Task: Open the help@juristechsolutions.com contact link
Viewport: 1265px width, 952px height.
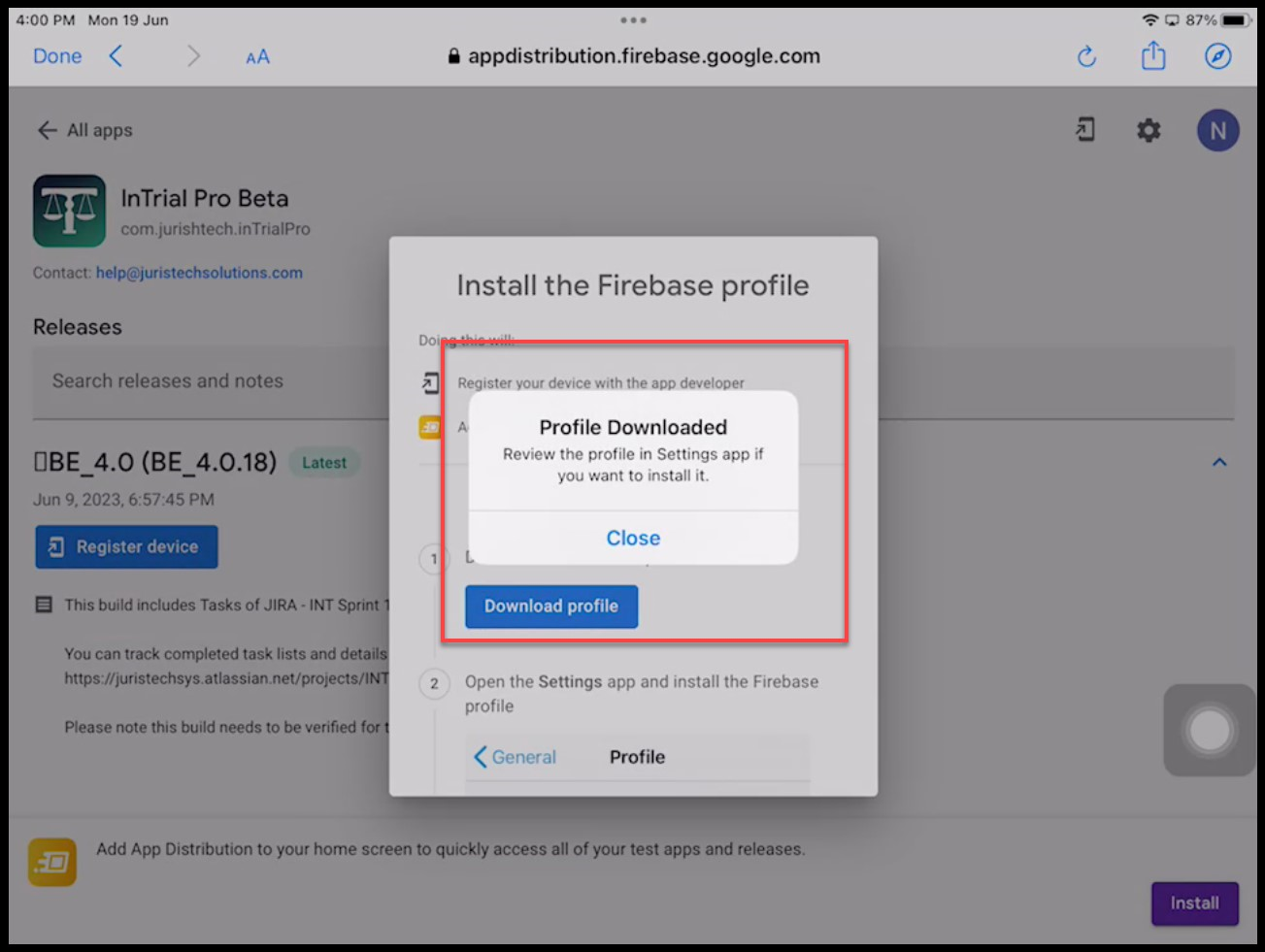Action: point(199,273)
